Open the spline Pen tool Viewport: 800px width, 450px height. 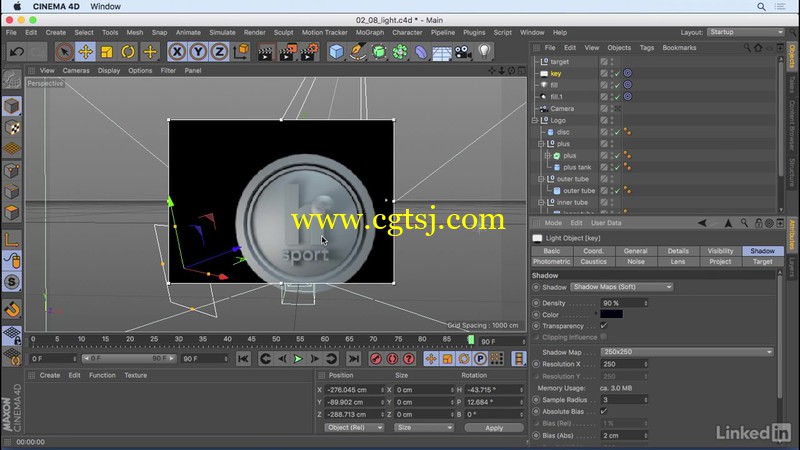pyautogui.click(x=358, y=52)
